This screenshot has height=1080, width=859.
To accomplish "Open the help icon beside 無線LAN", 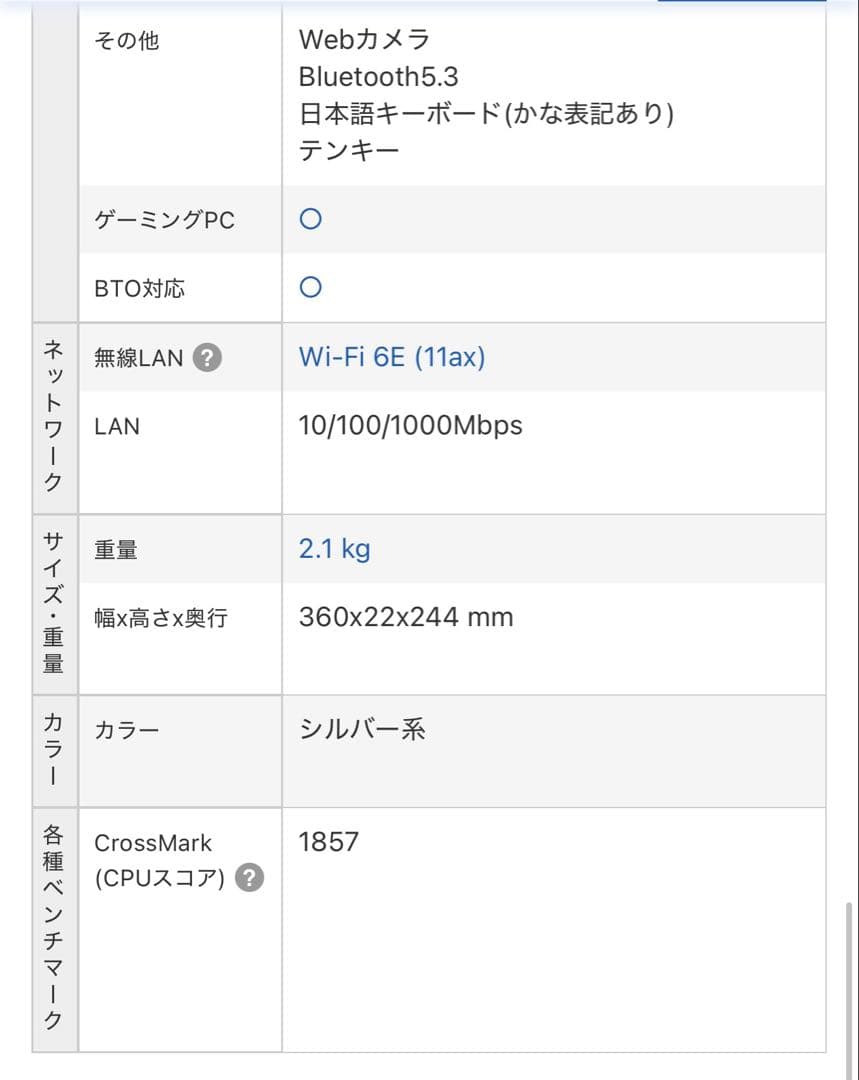I will pos(207,357).
